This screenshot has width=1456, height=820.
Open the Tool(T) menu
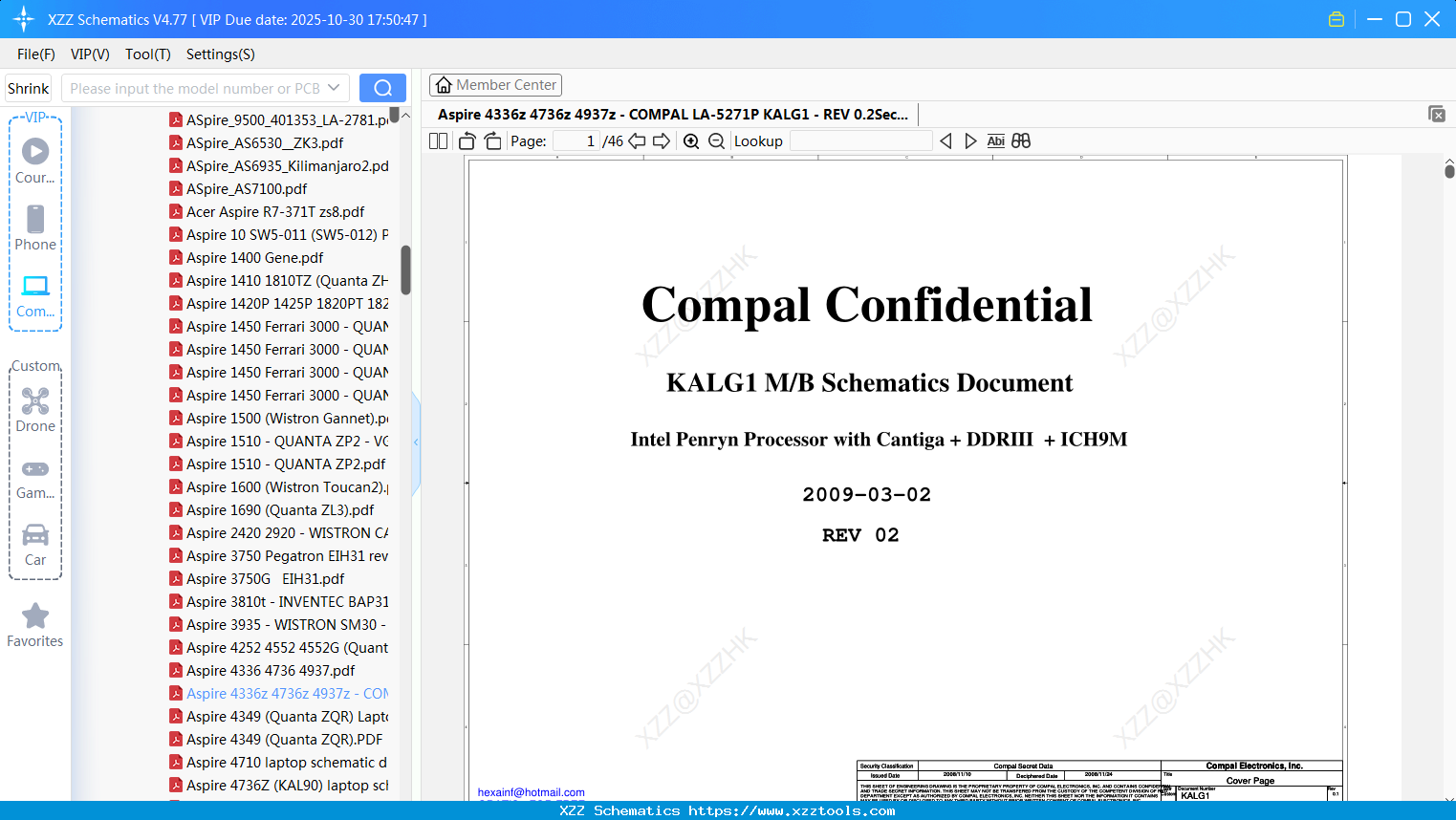pyautogui.click(x=148, y=54)
